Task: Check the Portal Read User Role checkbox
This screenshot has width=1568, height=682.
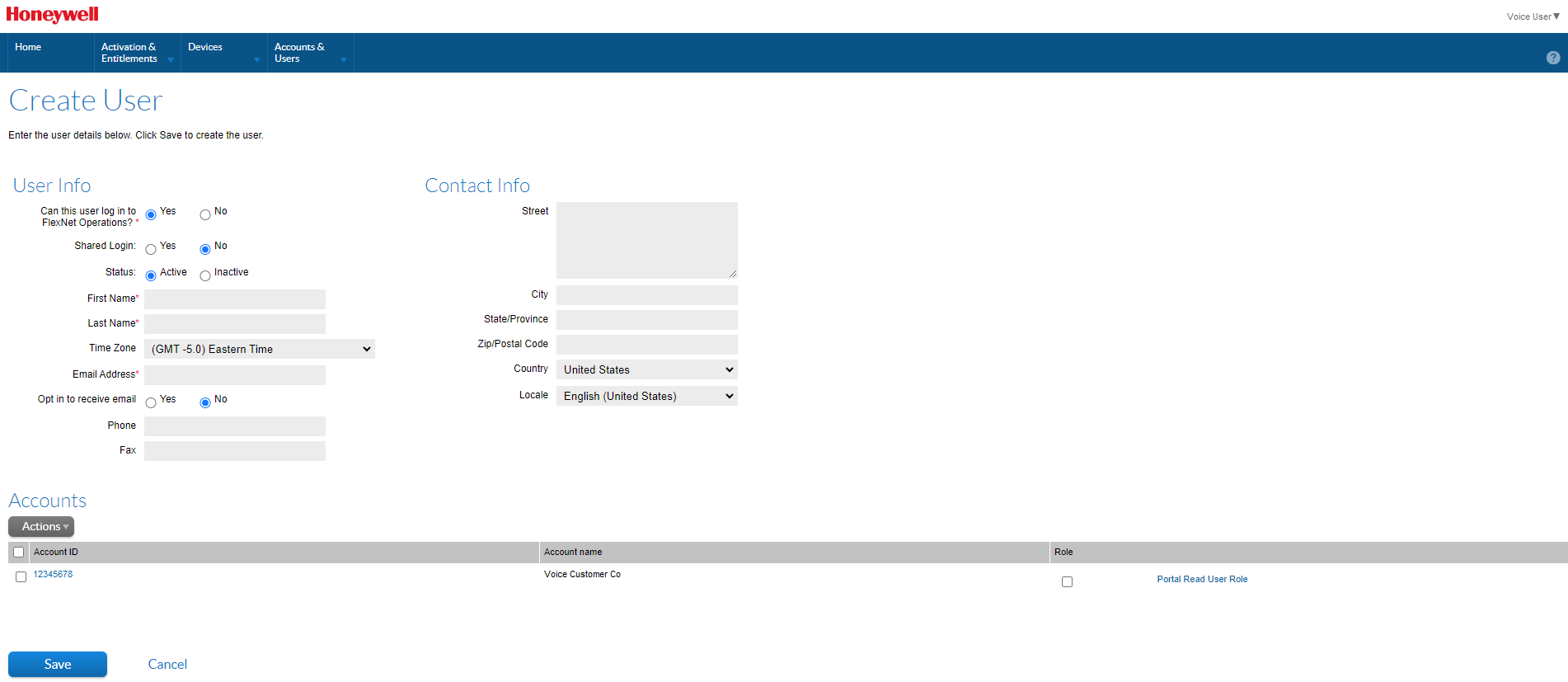Action: click(x=1067, y=582)
